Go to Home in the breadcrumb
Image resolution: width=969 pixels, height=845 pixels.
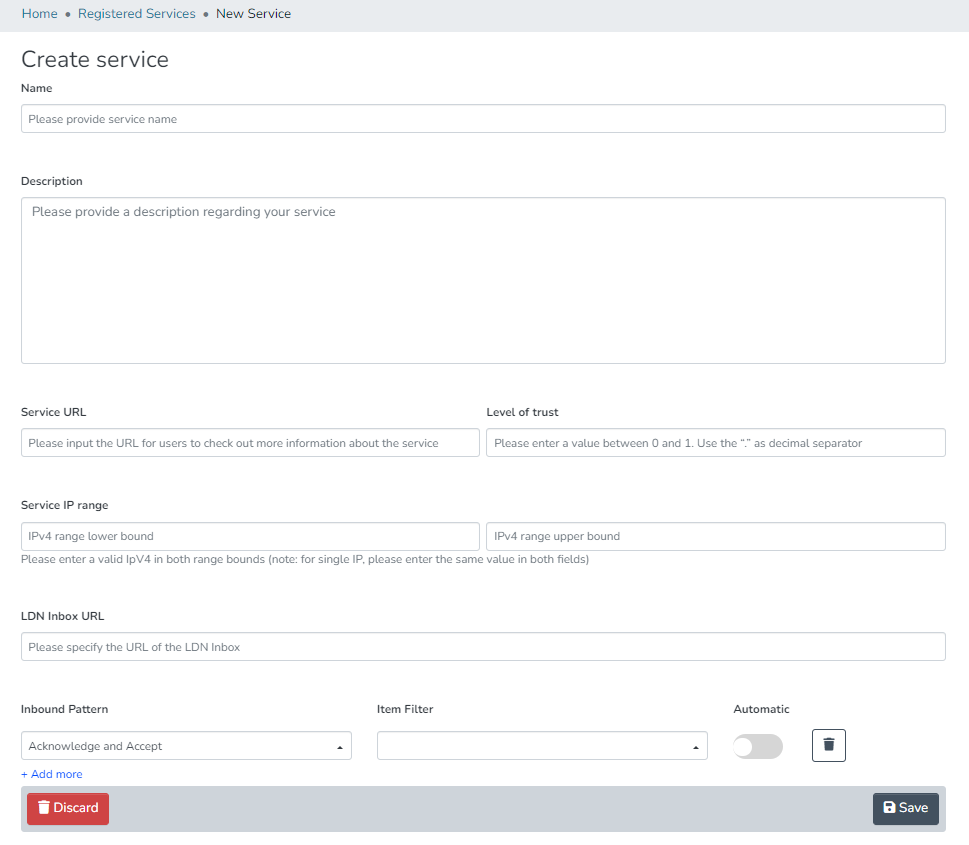(x=40, y=14)
